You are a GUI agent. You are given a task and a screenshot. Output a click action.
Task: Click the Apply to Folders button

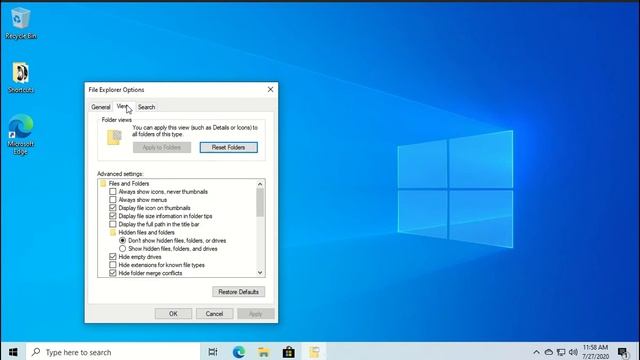(x=162, y=147)
